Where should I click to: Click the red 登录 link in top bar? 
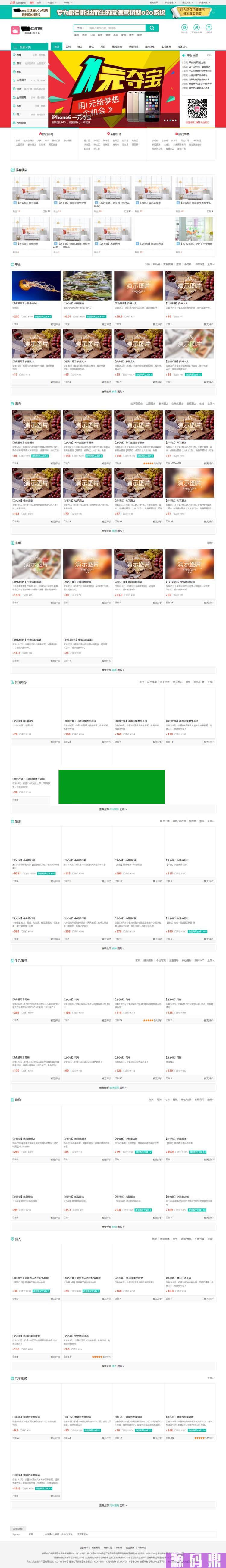[32, 2]
